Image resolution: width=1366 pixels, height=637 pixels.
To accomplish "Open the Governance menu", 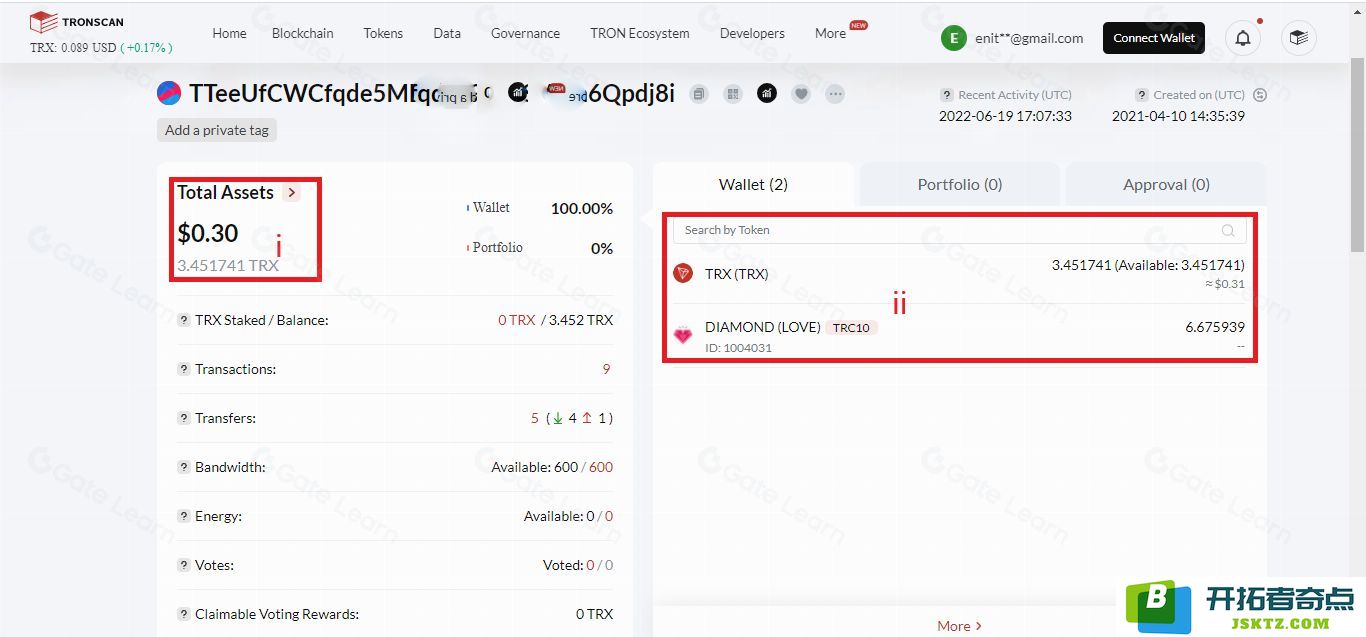I will pos(525,33).
